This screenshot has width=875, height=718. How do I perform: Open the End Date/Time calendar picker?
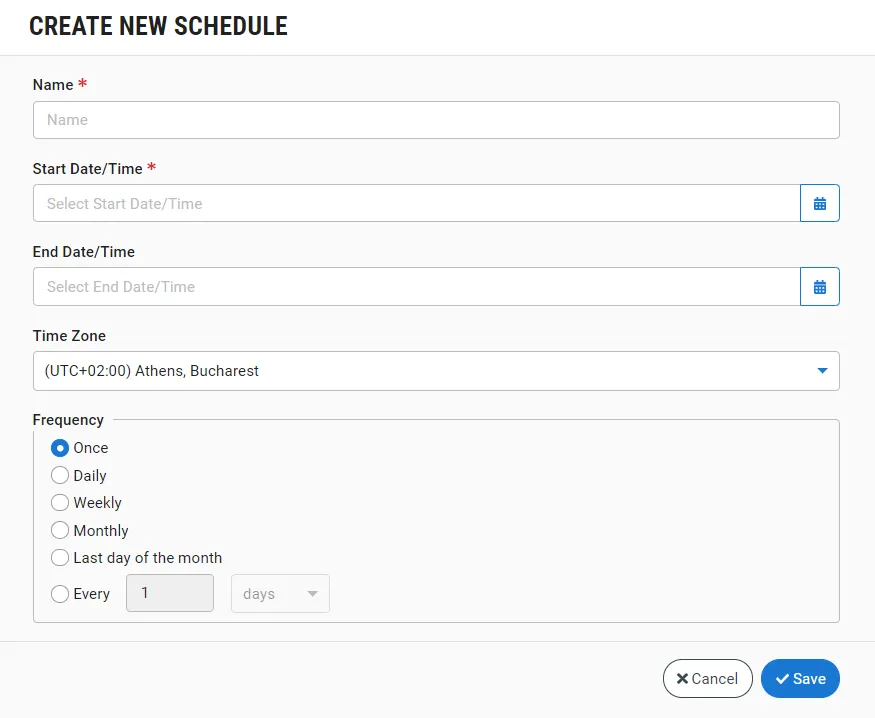819,287
